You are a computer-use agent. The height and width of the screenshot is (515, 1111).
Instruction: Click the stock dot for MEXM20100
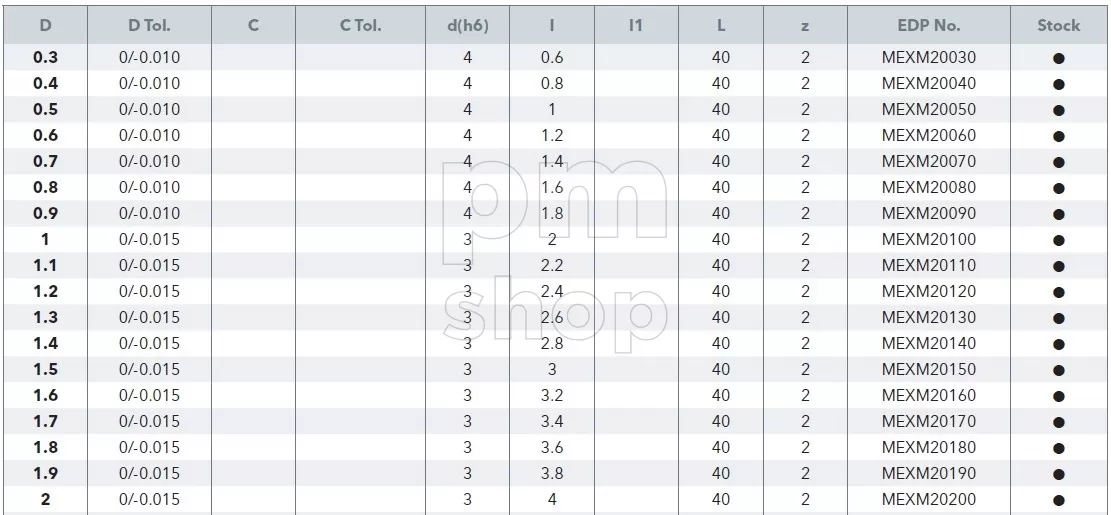[x=1059, y=241]
